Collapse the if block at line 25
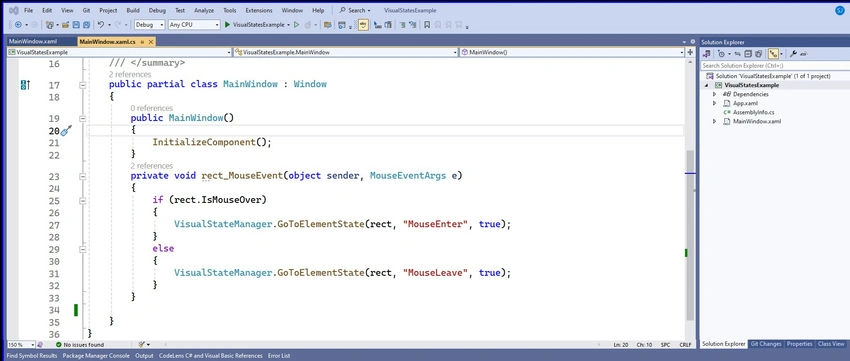 82,200
